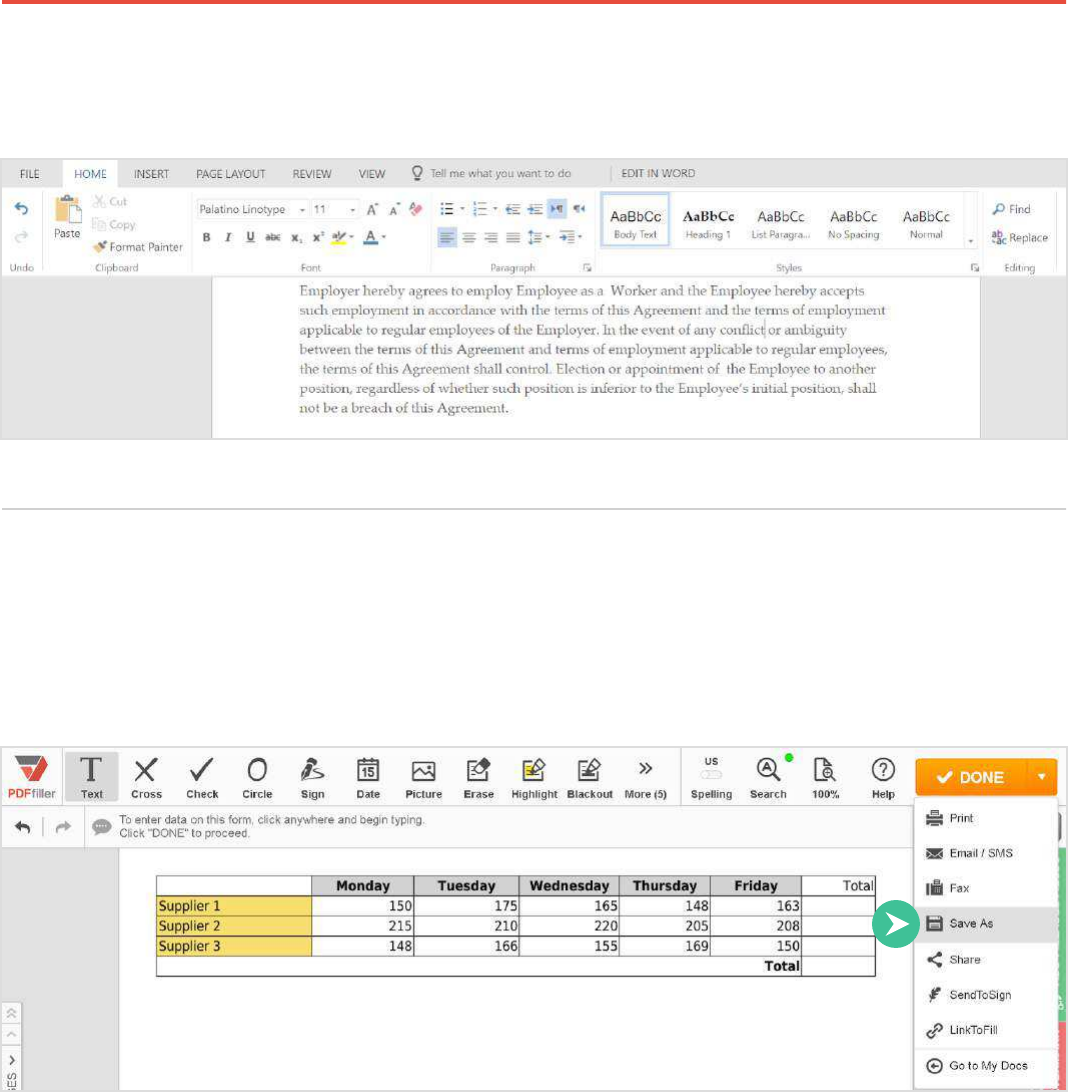Switch to the VIEW tab
Viewport: 1068px width, 1092px height.
372,173
